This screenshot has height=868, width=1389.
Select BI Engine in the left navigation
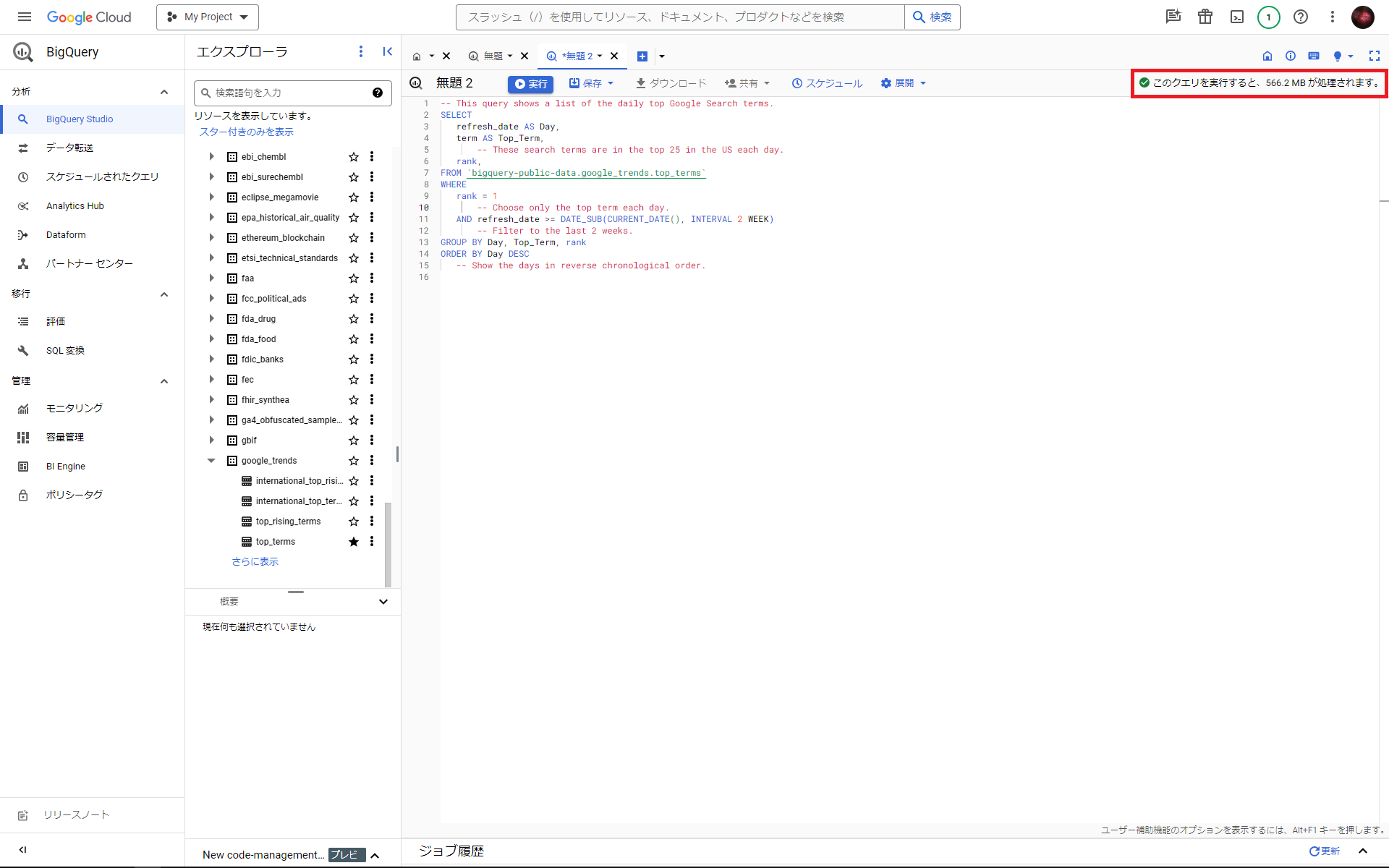click(x=65, y=466)
